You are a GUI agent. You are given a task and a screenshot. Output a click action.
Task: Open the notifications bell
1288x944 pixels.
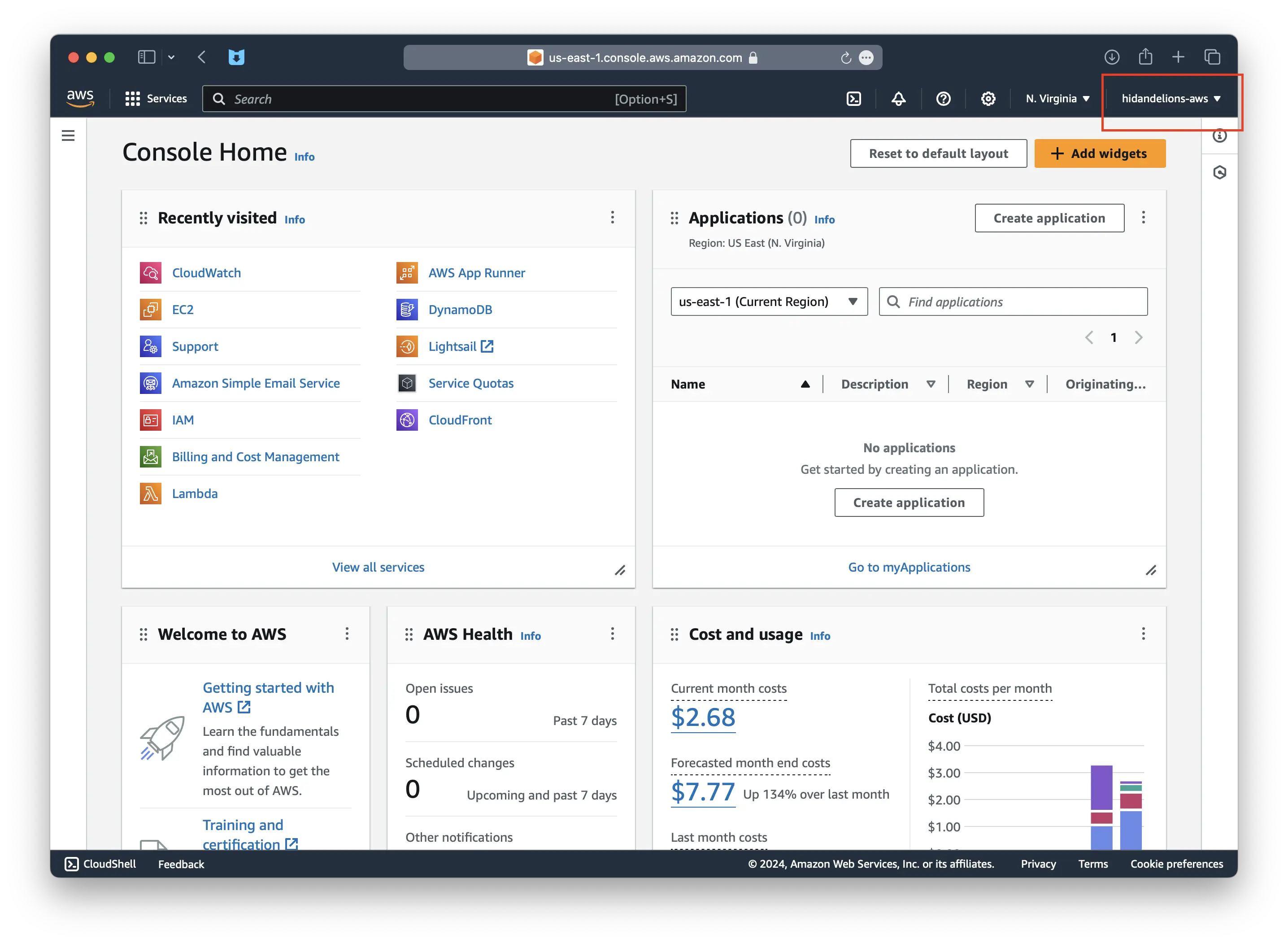pyautogui.click(x=898, y=99)
